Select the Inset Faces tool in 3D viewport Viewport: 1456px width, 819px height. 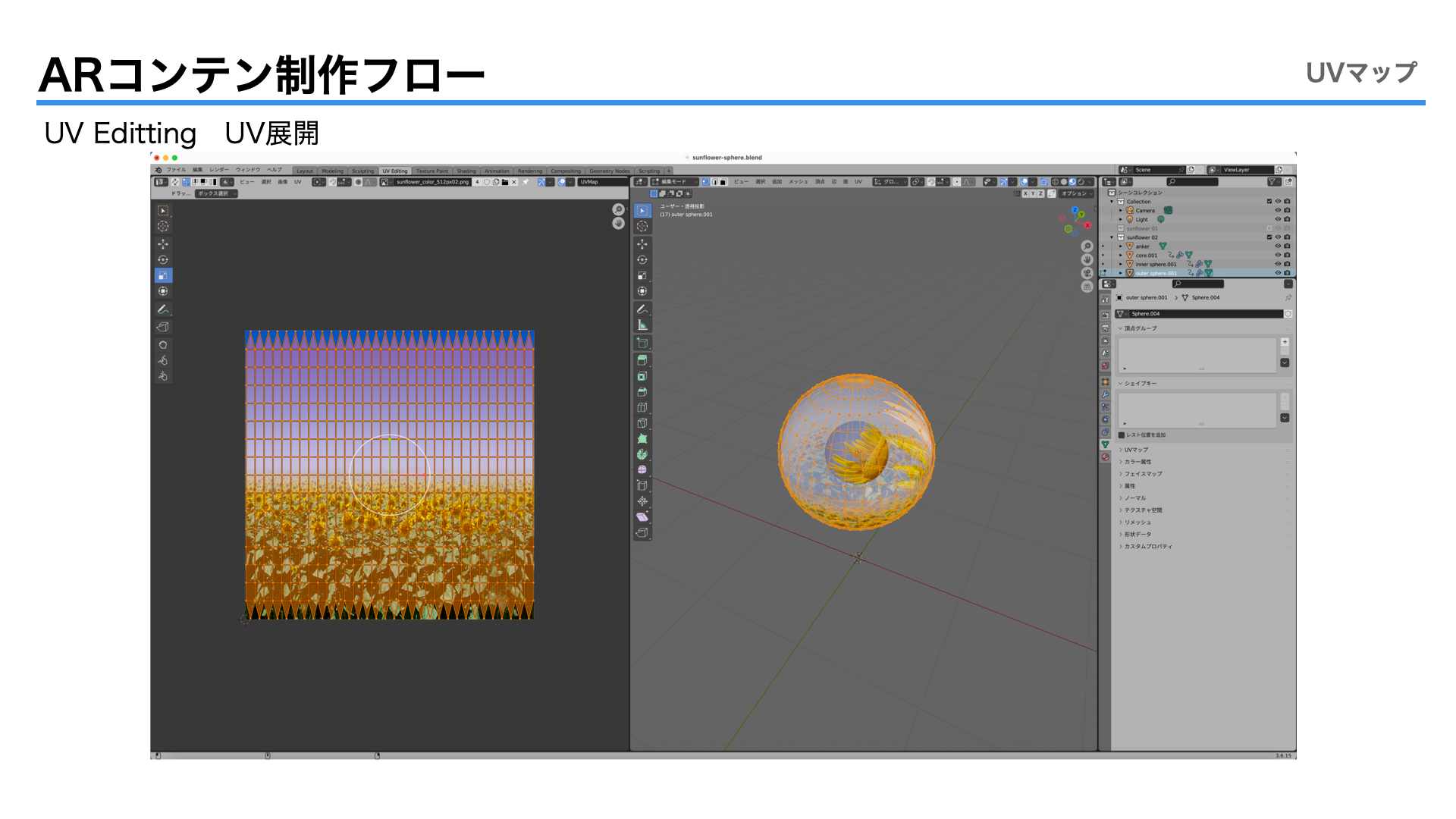click(642, 376)
